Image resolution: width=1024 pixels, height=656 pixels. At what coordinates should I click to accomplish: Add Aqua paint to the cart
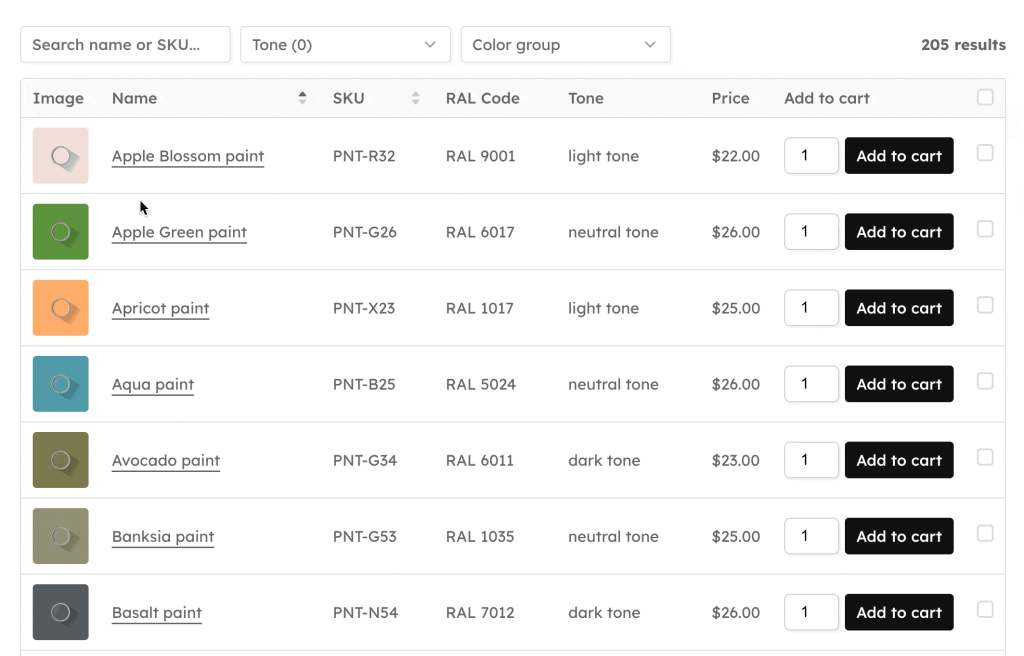point(898,383)
